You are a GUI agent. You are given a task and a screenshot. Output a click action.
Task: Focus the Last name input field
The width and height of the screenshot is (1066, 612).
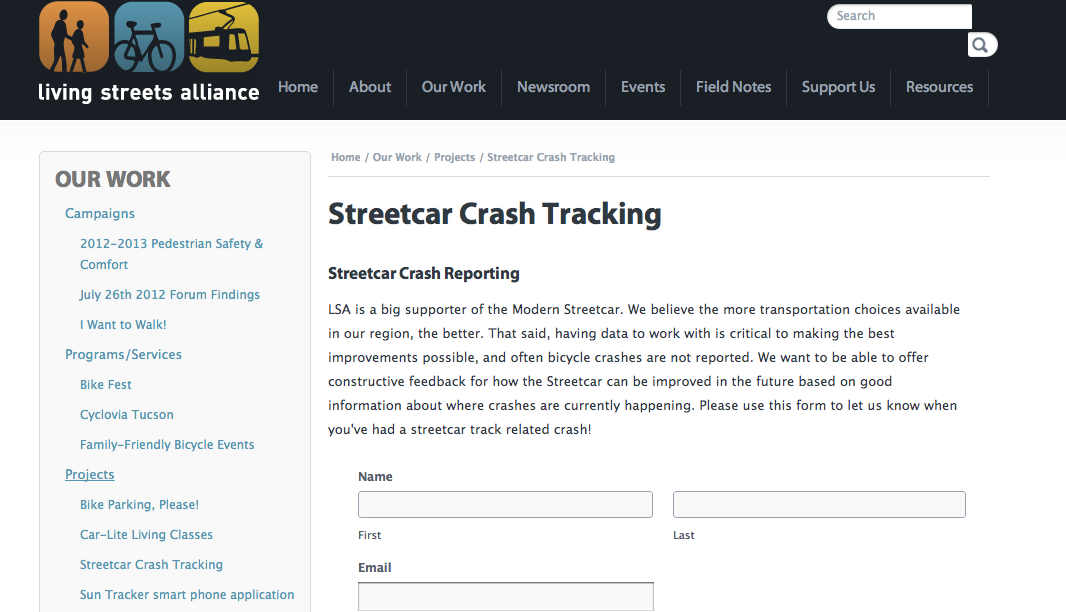(x=819, y=505)
